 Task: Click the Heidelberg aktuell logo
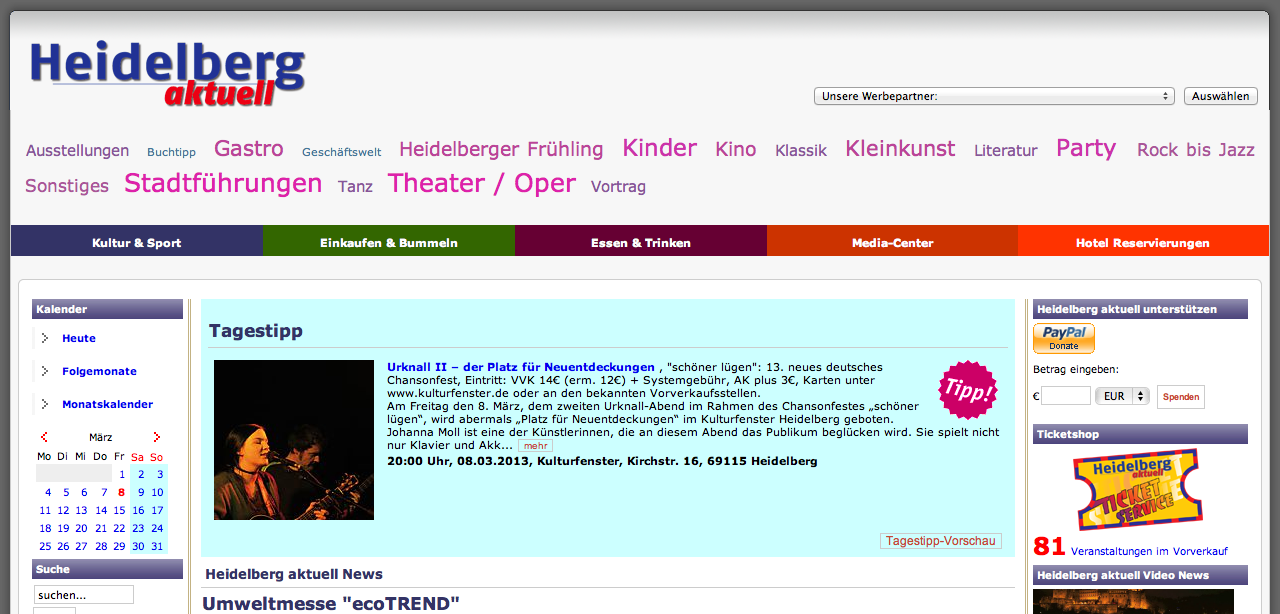click(167, 73)
